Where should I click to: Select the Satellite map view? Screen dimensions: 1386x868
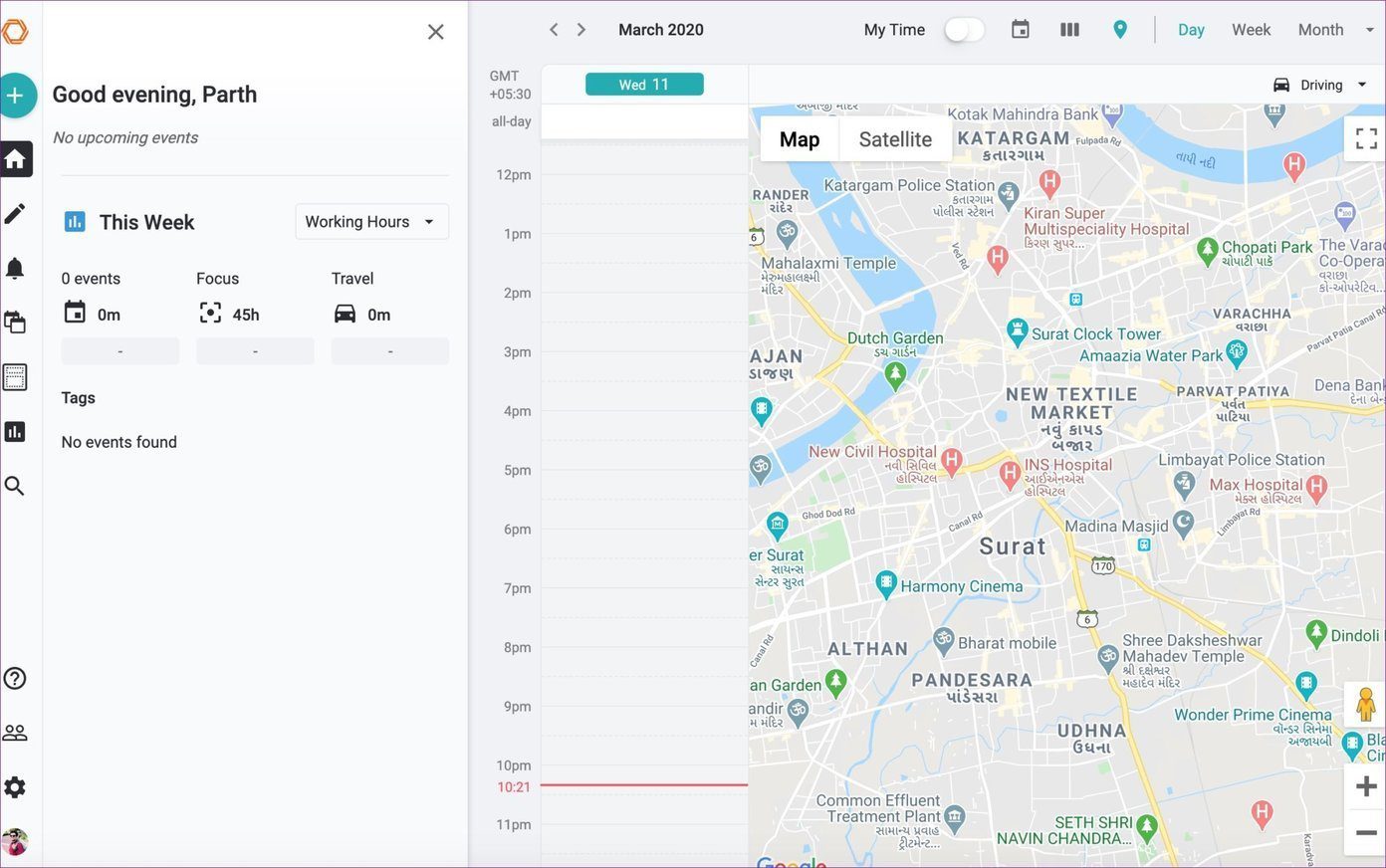[895, 139]
